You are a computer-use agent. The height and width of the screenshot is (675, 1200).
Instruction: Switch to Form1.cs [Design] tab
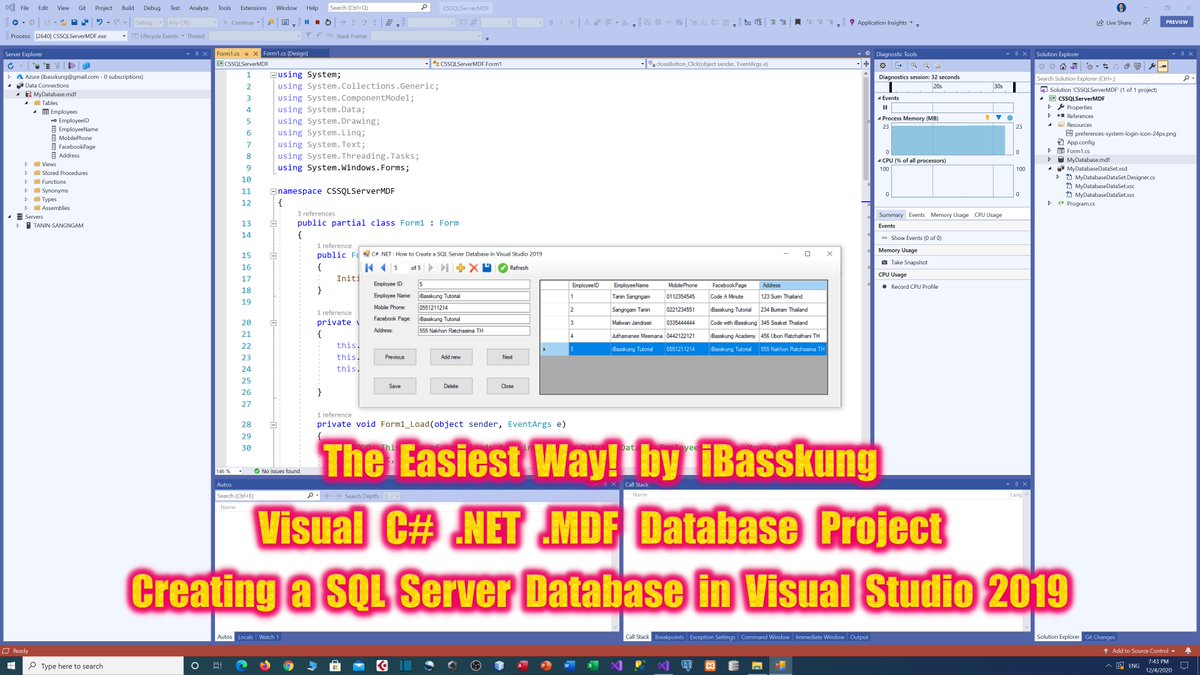coord(286,53)
